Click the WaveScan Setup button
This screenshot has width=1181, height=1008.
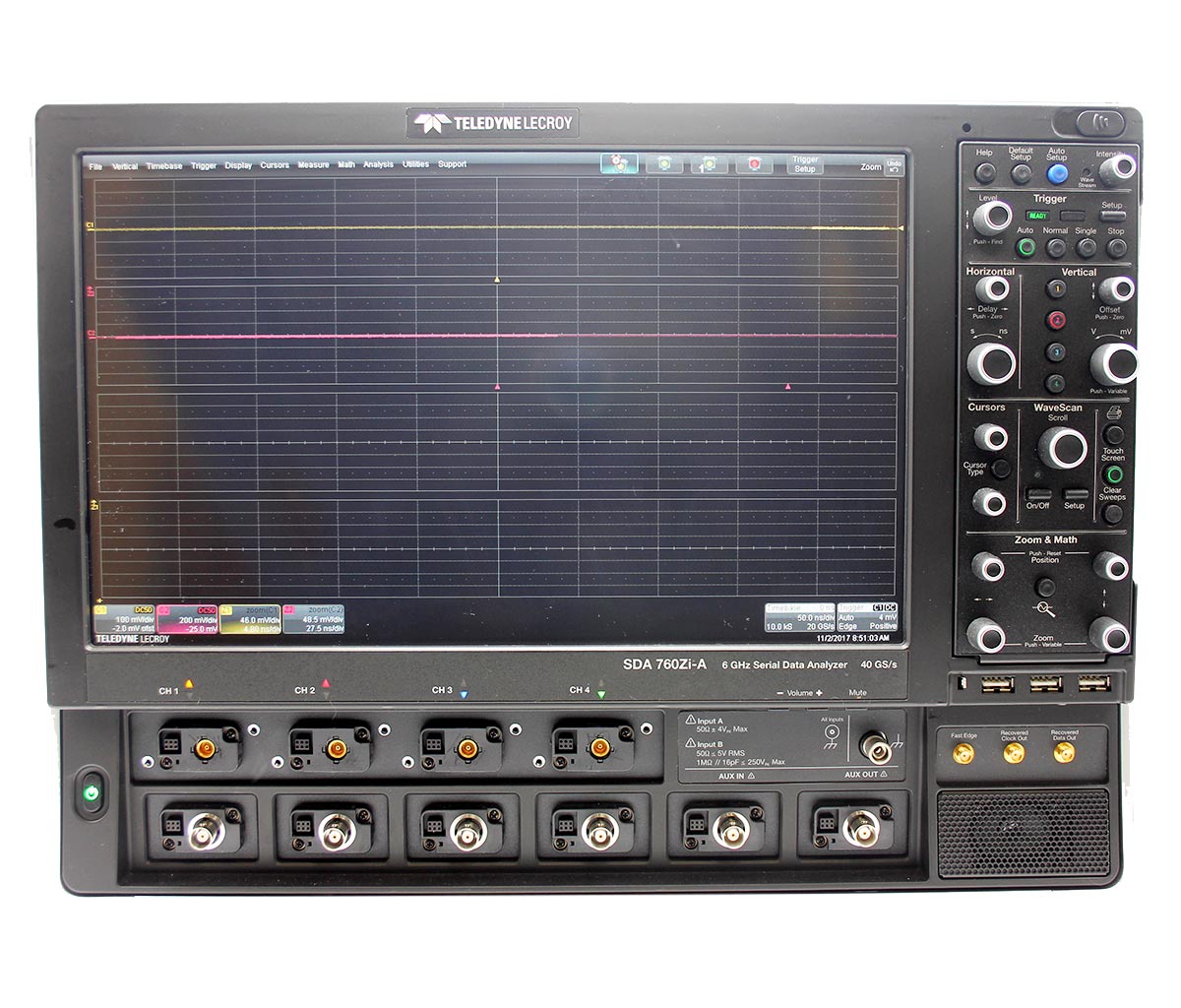(x=1076, y=494)
